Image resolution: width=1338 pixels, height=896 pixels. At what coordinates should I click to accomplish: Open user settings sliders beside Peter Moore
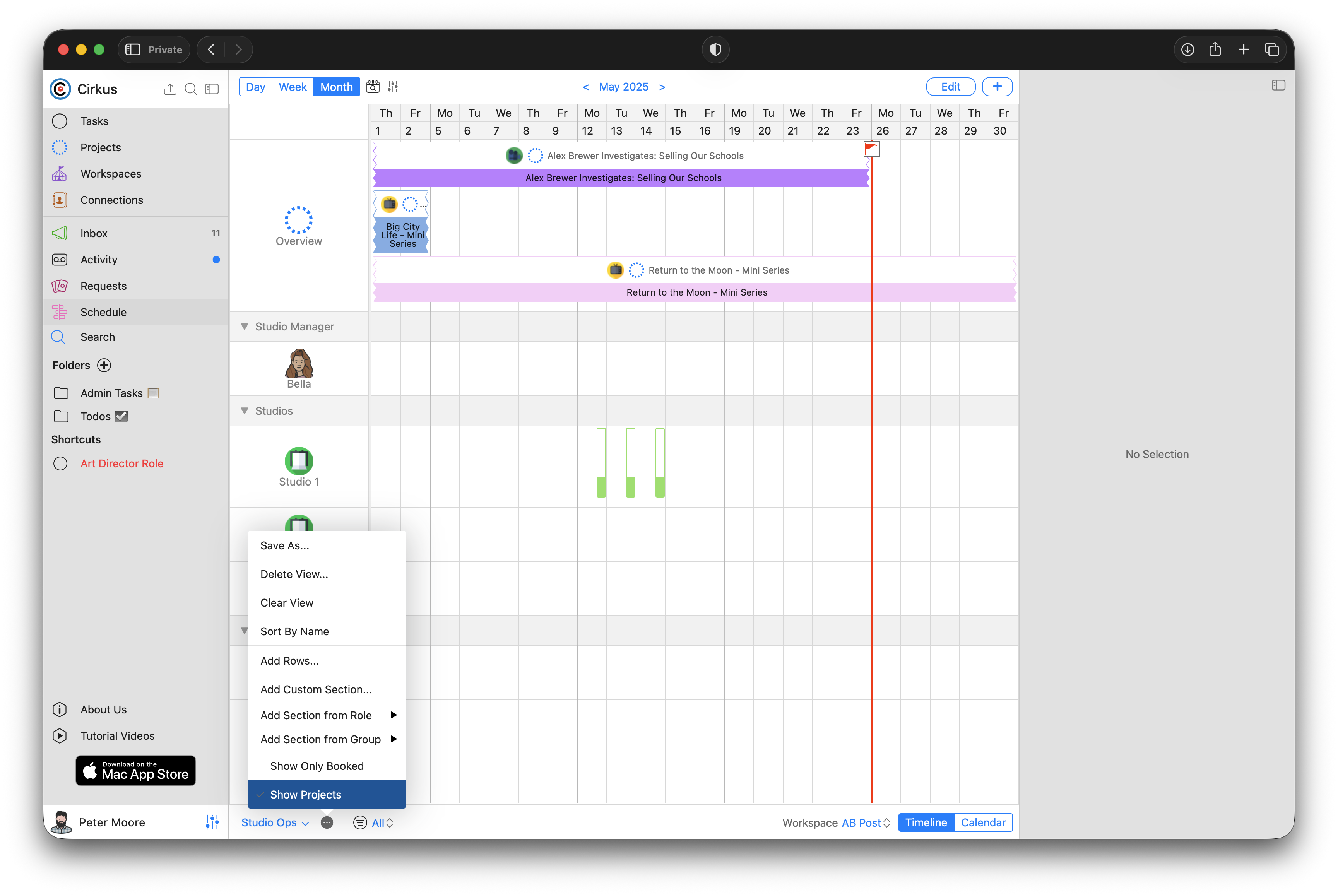(212, 822)
